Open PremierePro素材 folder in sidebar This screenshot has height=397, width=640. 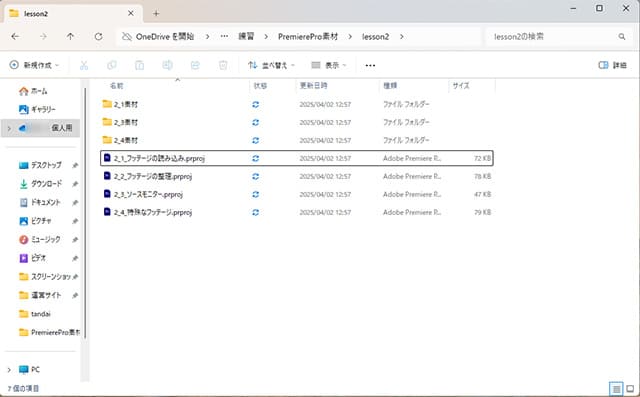pos(49,332)
